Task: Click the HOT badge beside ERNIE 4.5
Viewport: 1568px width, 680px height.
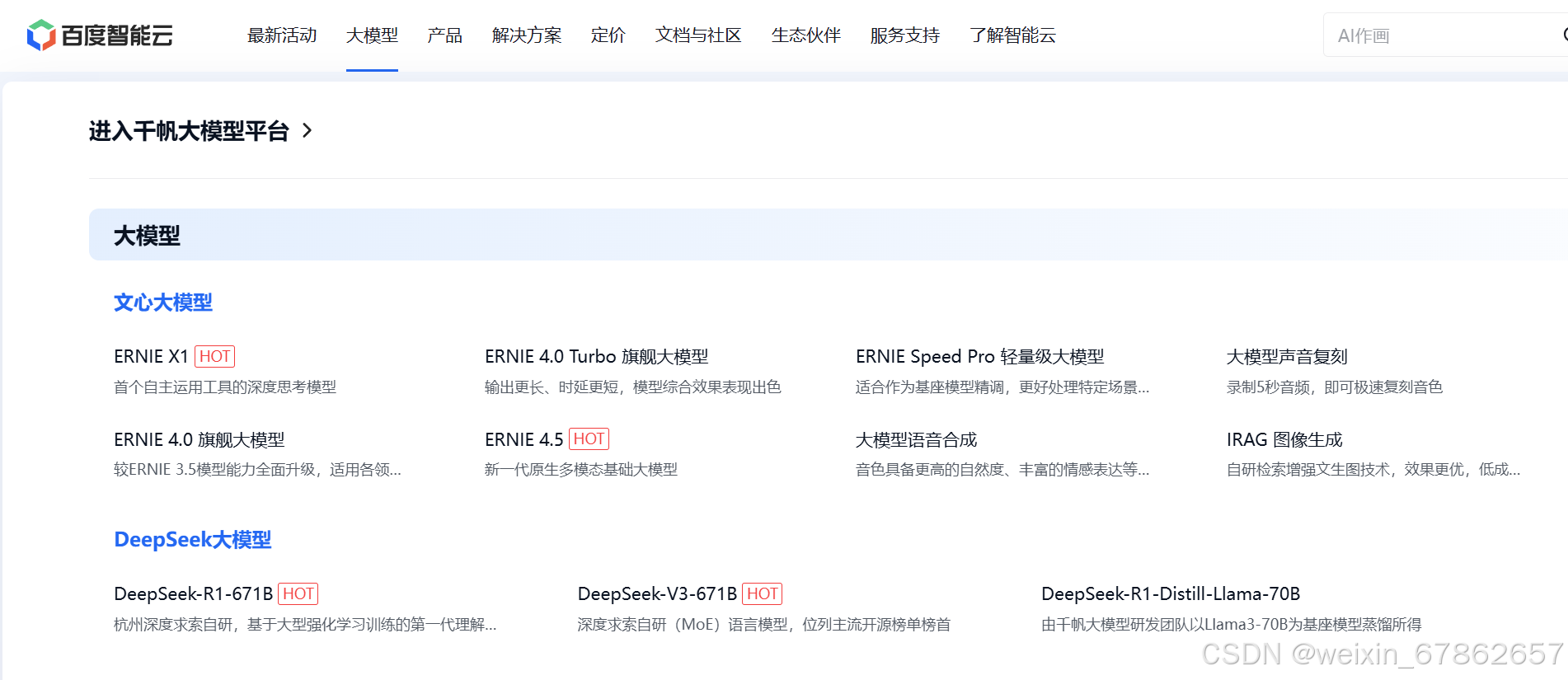Action: click(x=589, y=439)
